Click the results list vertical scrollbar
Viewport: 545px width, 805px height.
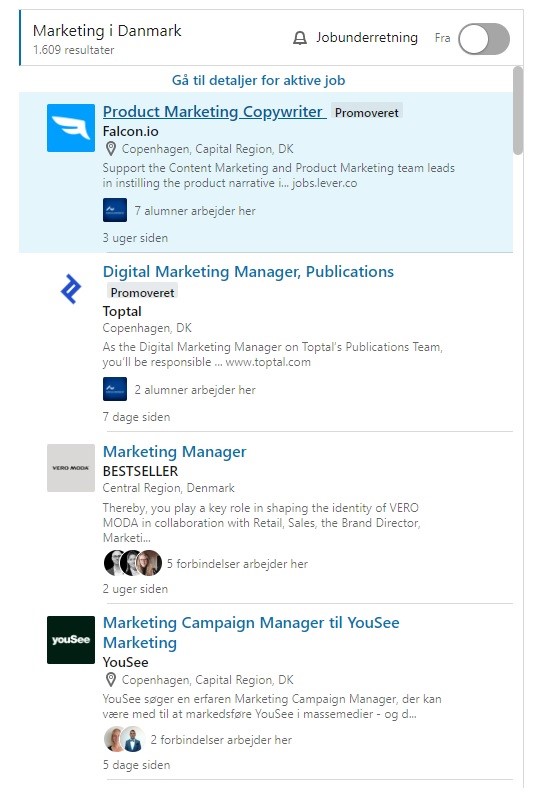[518, 110]
